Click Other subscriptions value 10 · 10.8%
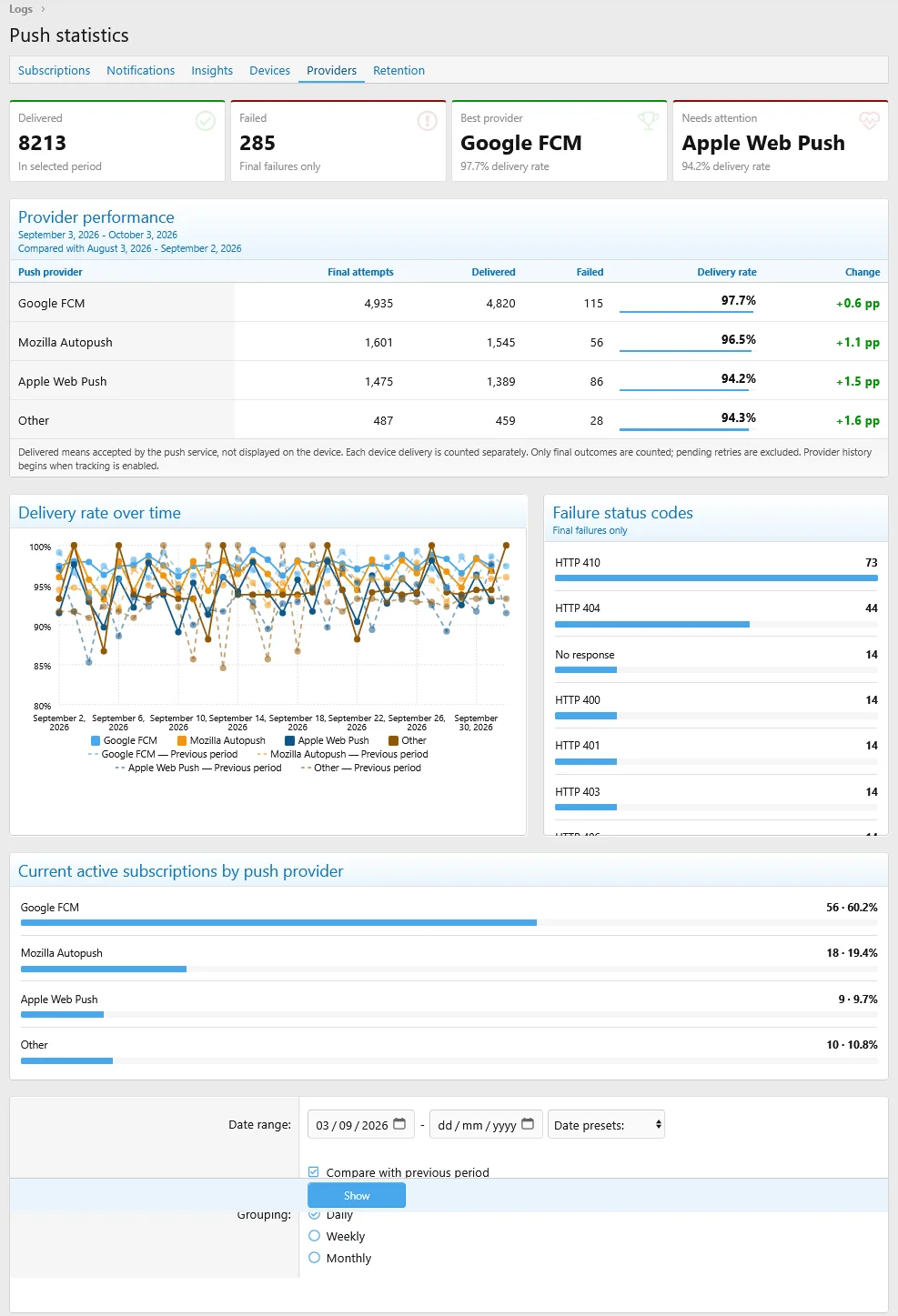 point(852,1045)
